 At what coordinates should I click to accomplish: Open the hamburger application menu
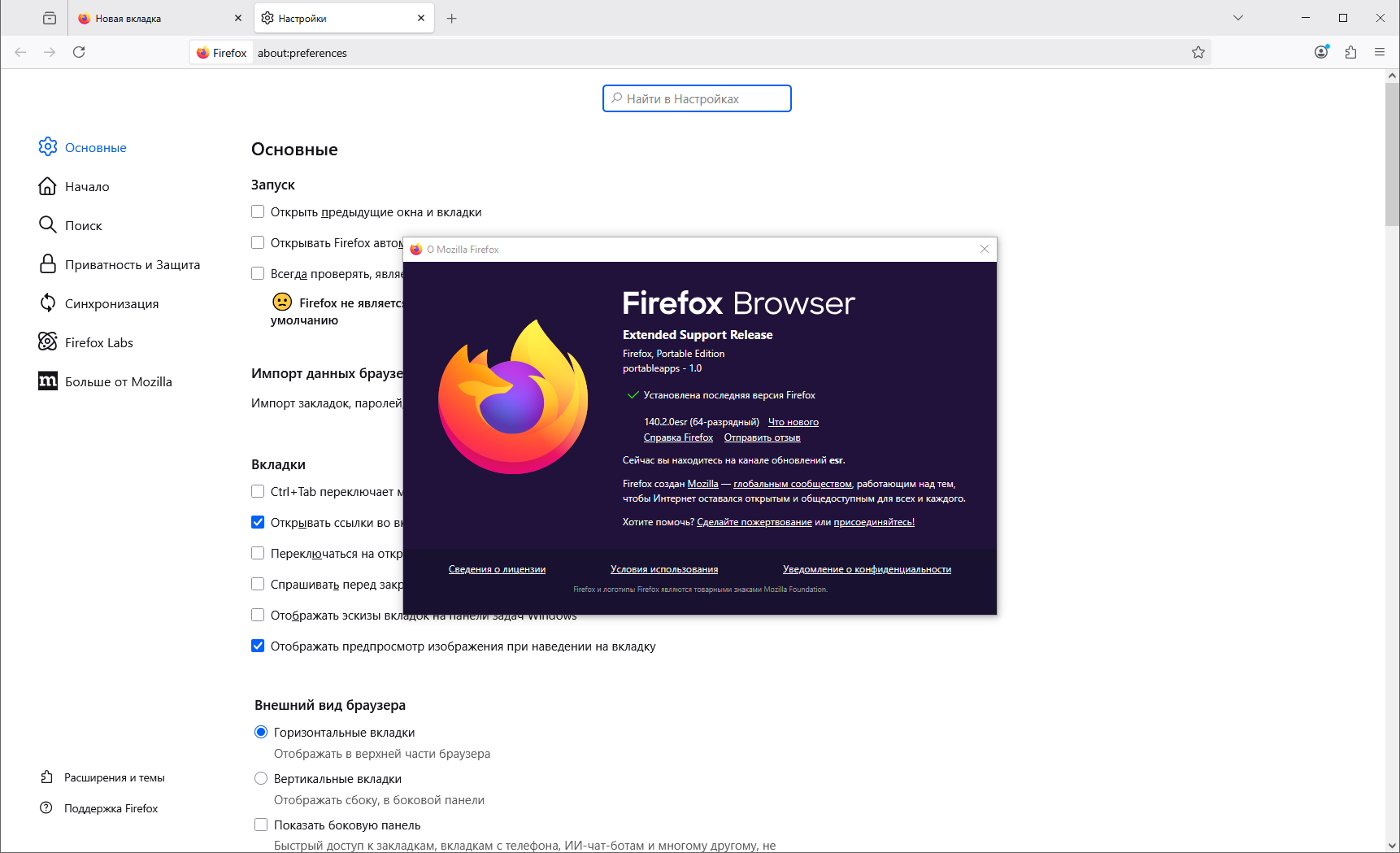coord(1380,52)
